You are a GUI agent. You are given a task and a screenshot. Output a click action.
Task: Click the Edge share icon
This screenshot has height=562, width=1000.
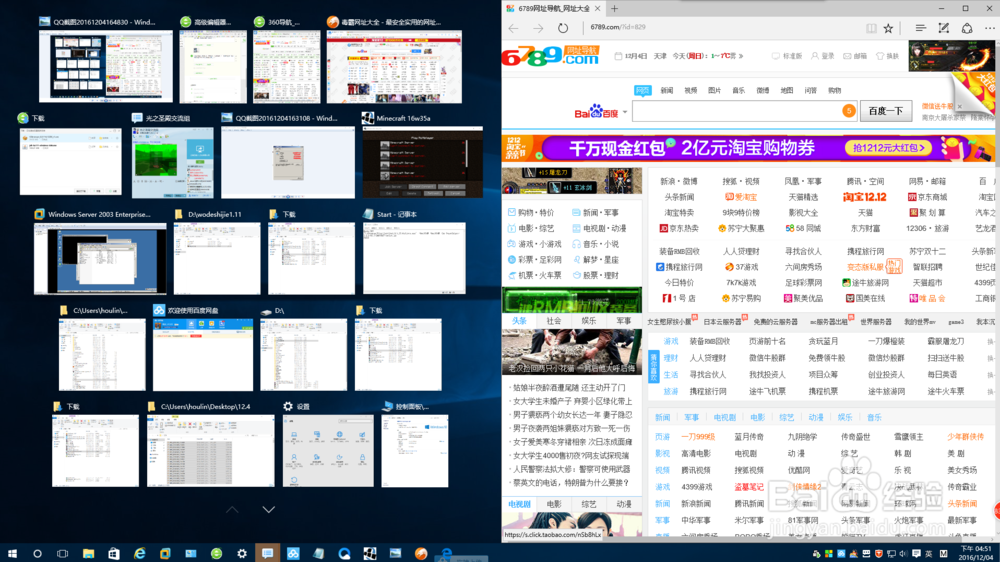pyautogui.click(x=967, y=28)
